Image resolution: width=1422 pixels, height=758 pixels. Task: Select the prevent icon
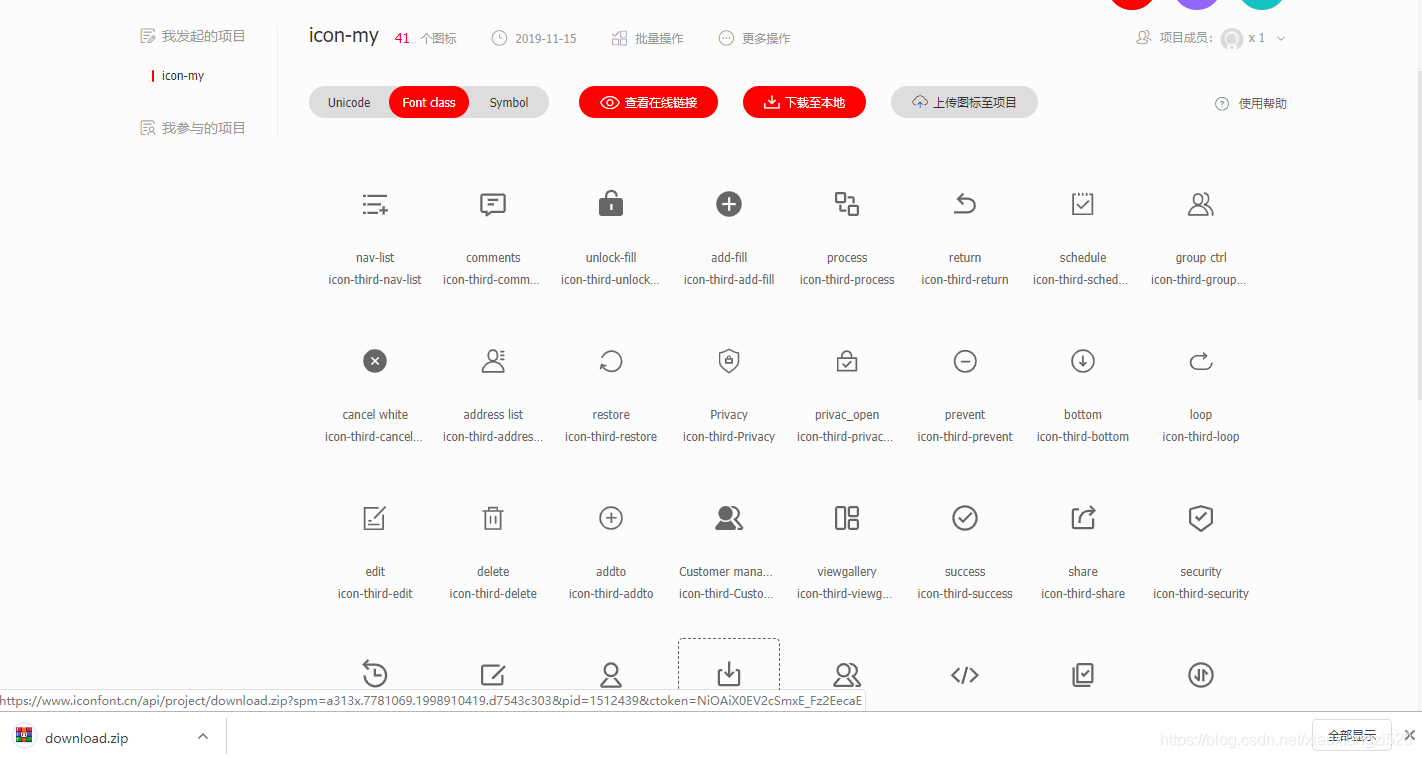[965, 361]
